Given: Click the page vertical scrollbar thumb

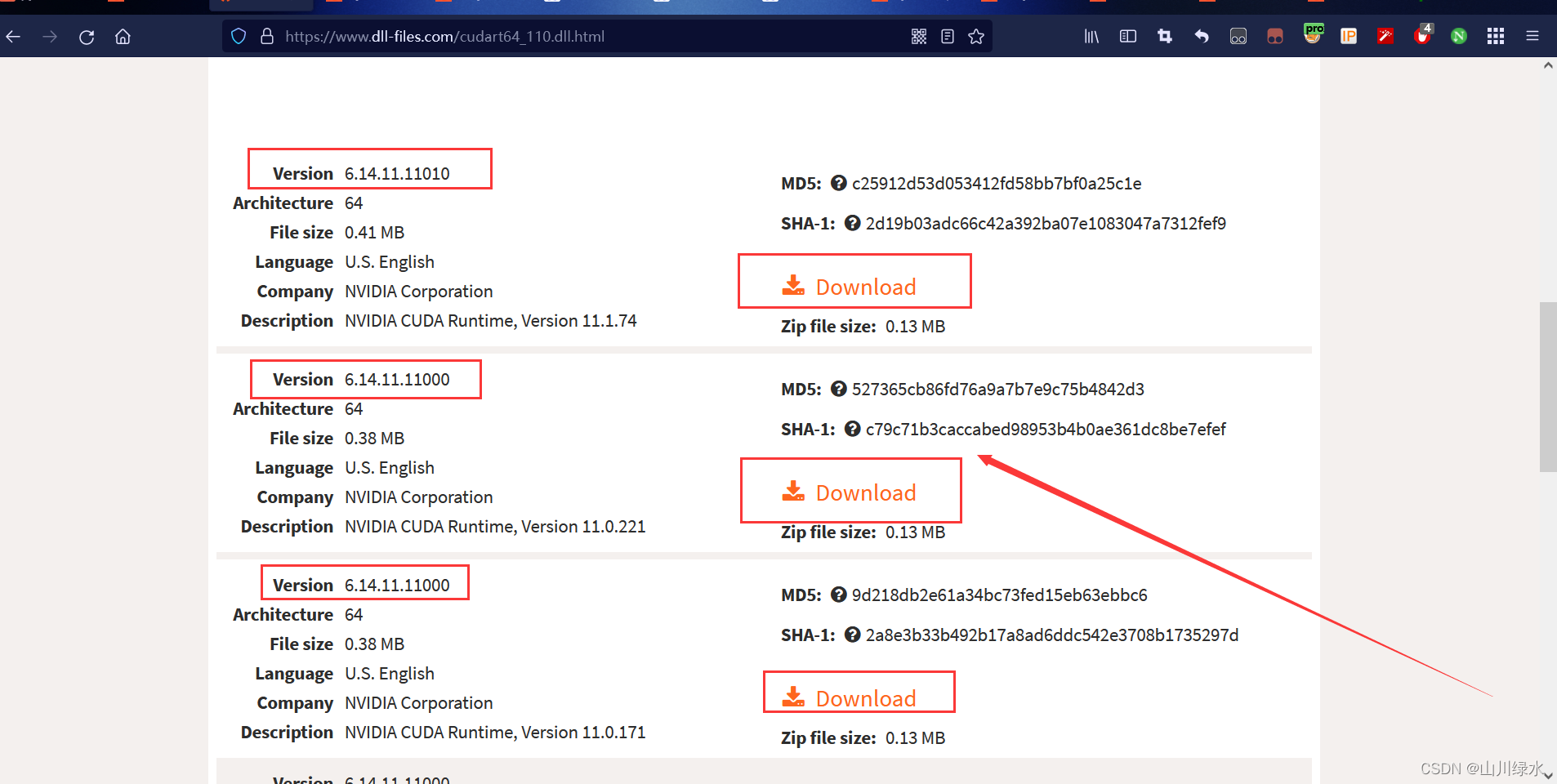Looking at the screenshot, I should click(x=1548, y=387).
